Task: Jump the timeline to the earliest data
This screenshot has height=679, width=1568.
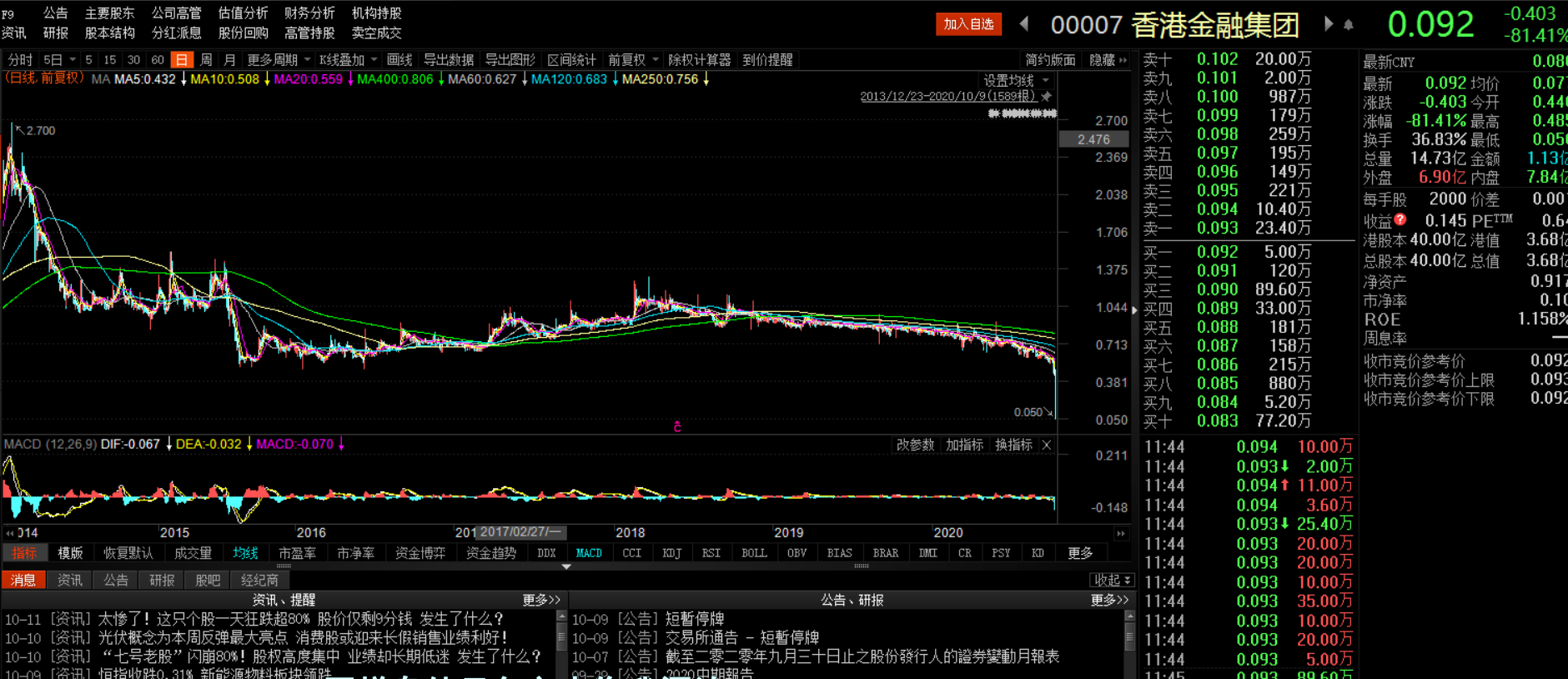Action: pos(9,533)
